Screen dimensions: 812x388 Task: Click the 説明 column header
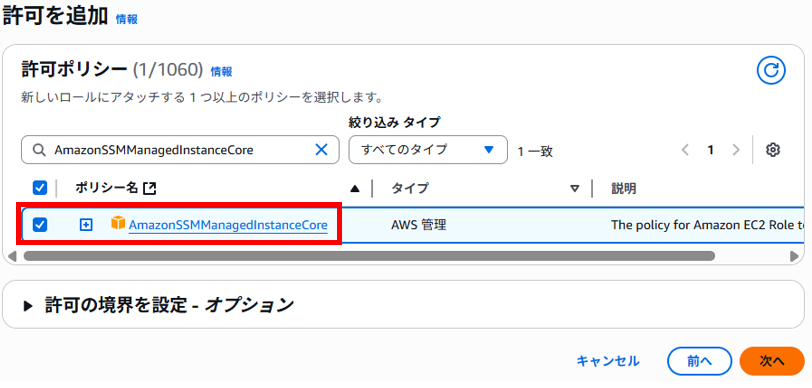(x=624, y=188)
